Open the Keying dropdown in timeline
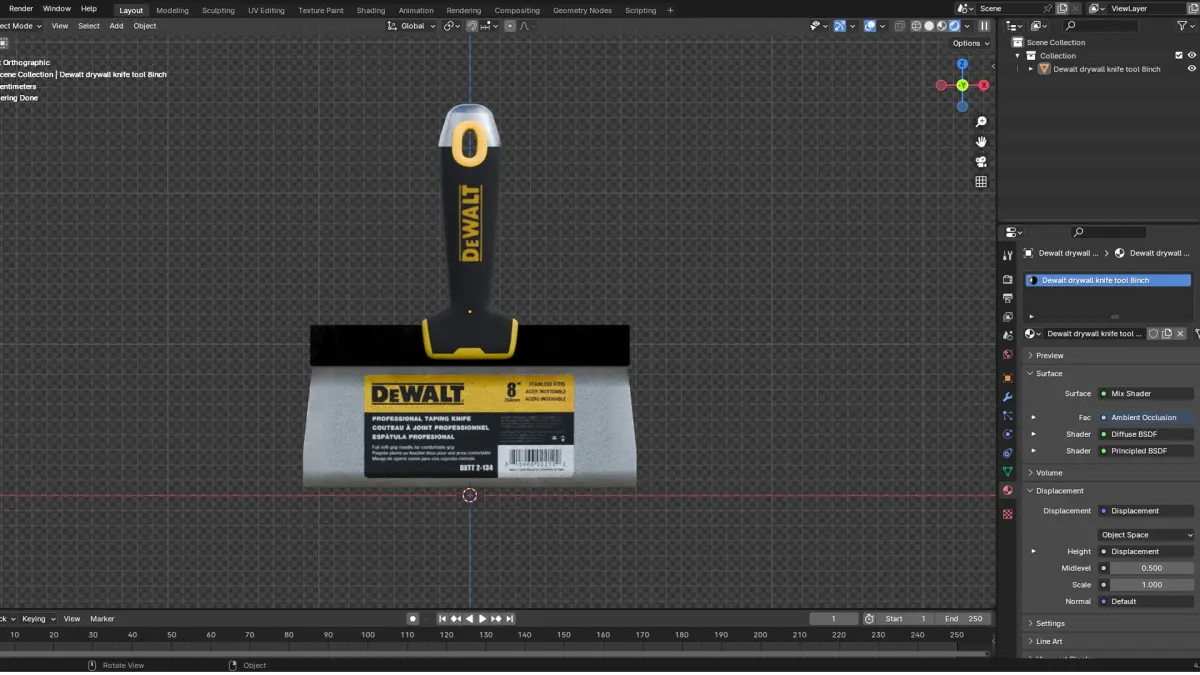This screenshot has width=1200, height=675. point(39,619)
